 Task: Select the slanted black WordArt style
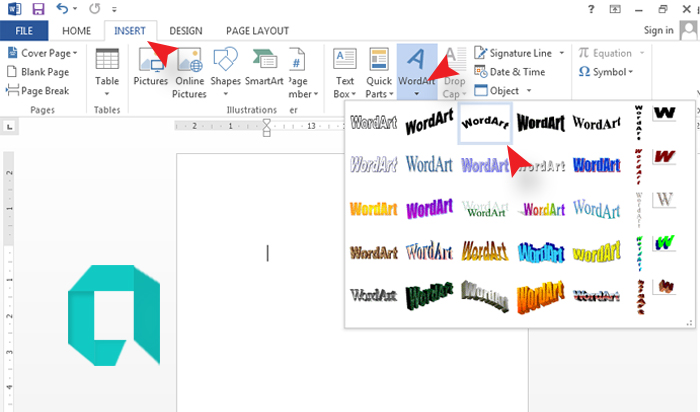tap(429, 122)
